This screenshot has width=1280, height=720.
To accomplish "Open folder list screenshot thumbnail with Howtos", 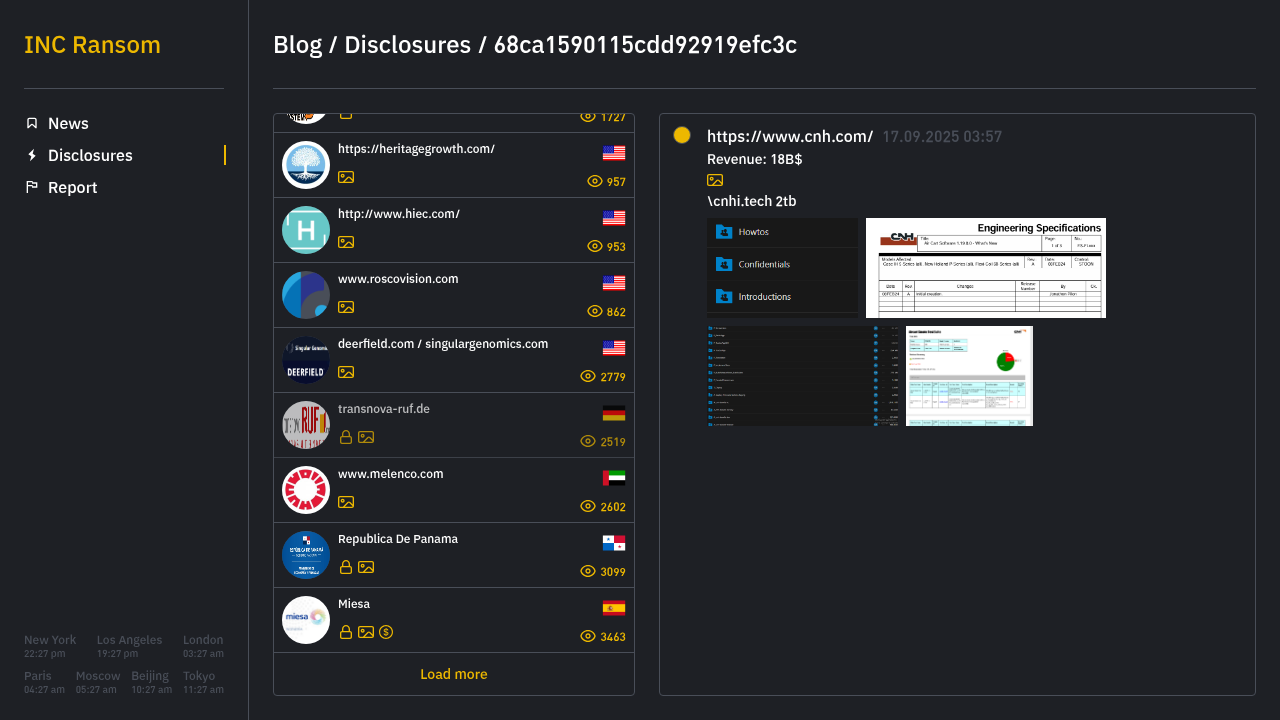I will [x=783, y=268].
